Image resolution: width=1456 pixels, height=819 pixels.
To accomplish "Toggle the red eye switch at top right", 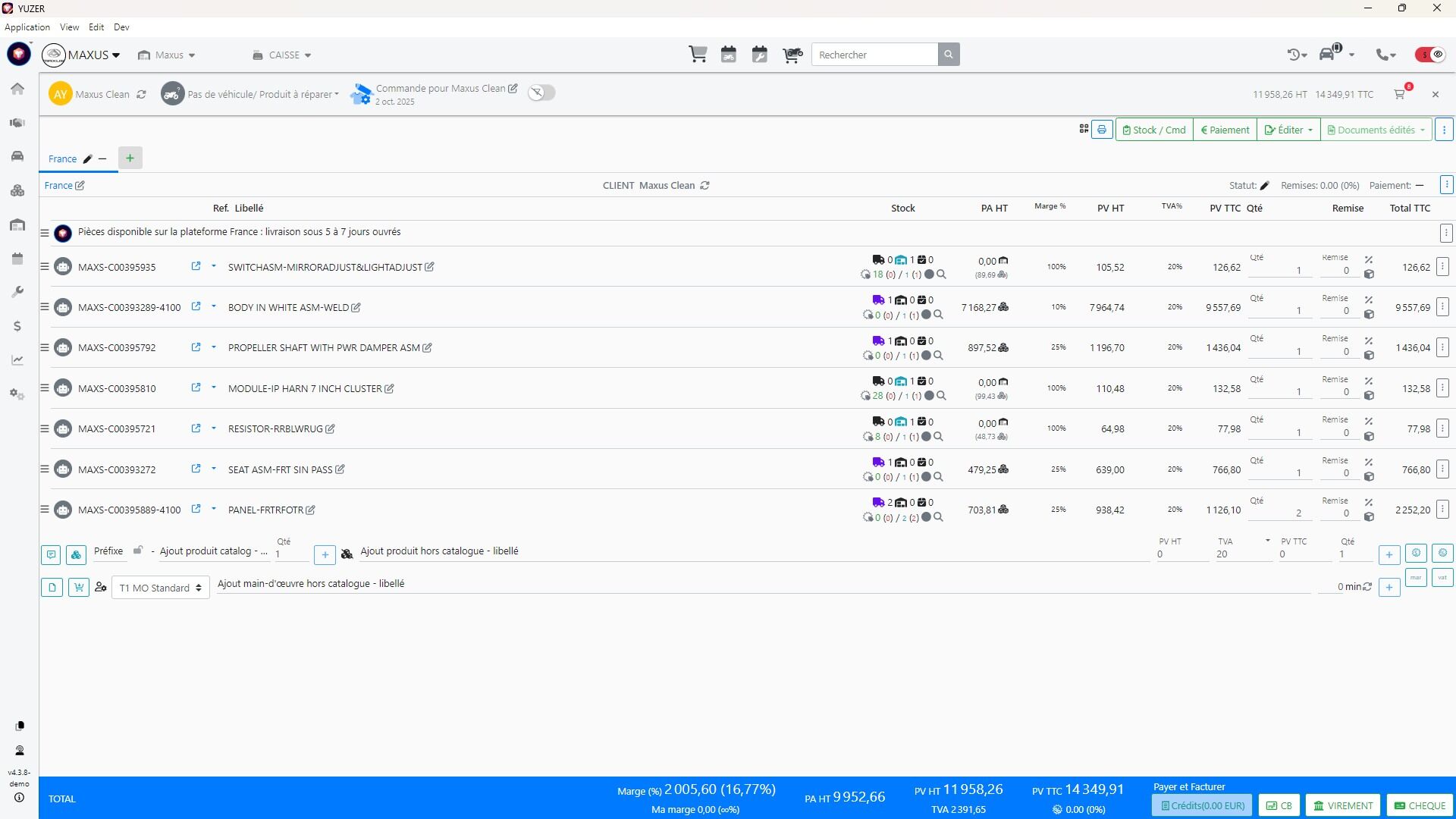I will (1430, 55).
